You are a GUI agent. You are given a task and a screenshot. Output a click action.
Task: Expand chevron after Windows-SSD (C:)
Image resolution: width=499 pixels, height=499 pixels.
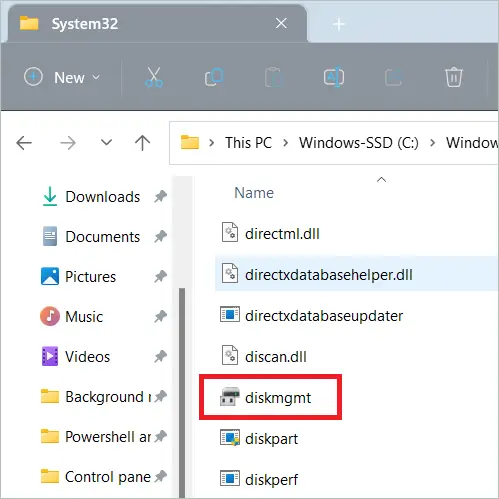pyautogui.click(x=432, y=143)
